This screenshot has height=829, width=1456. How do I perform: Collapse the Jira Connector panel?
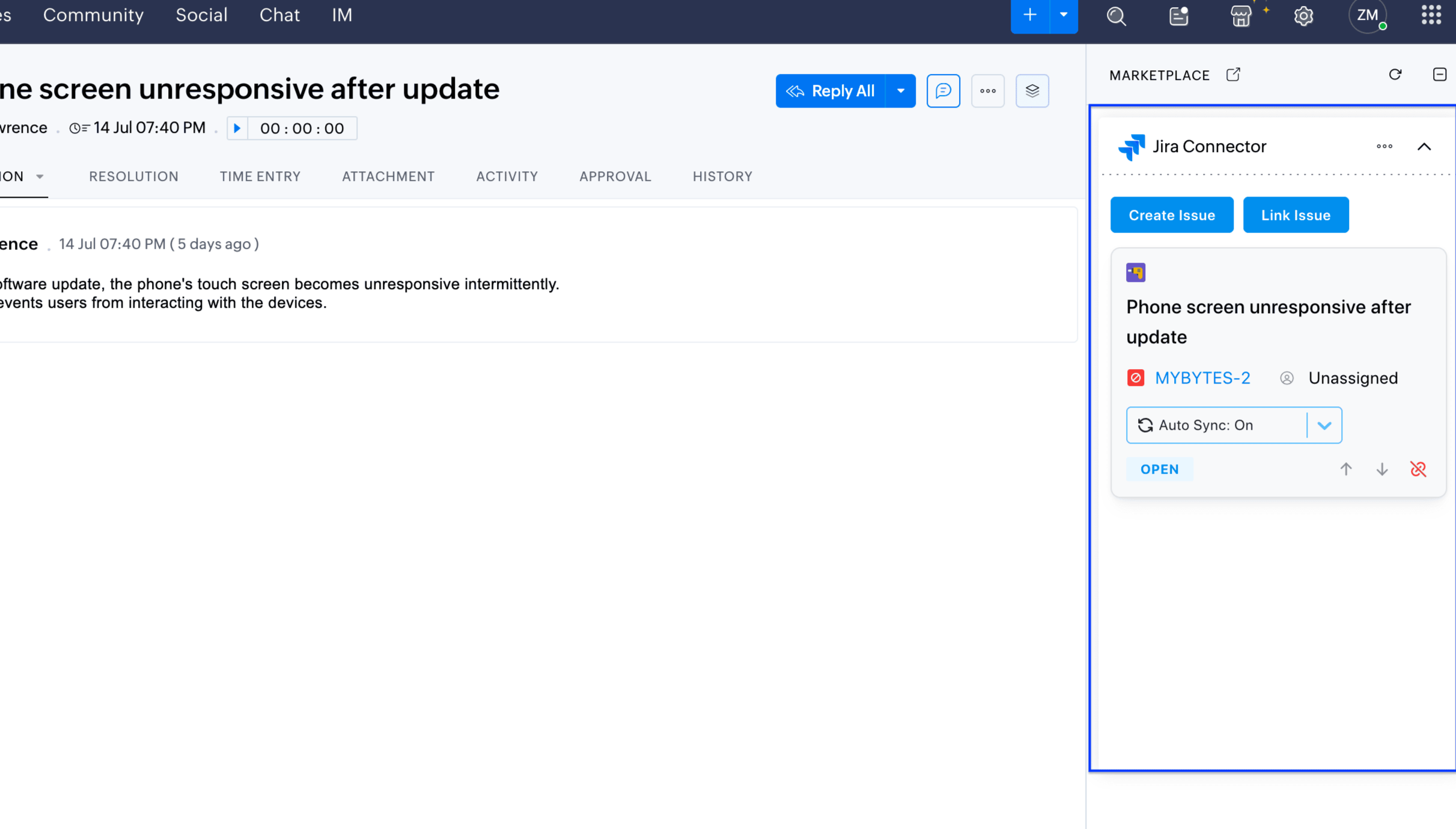coord(1424,147)
